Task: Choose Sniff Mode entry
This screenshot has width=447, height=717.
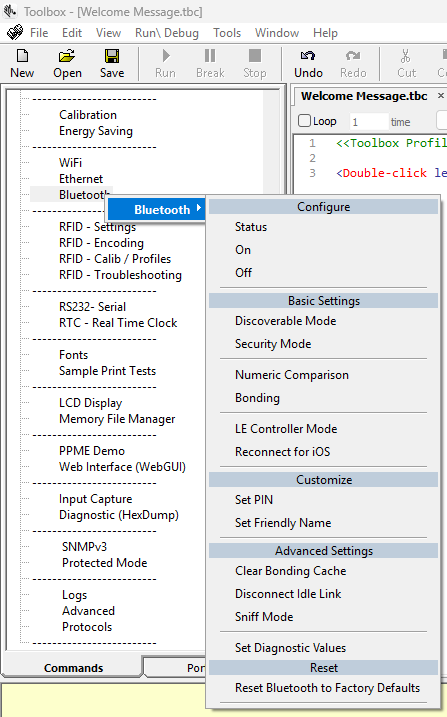Action: (264, 616)
